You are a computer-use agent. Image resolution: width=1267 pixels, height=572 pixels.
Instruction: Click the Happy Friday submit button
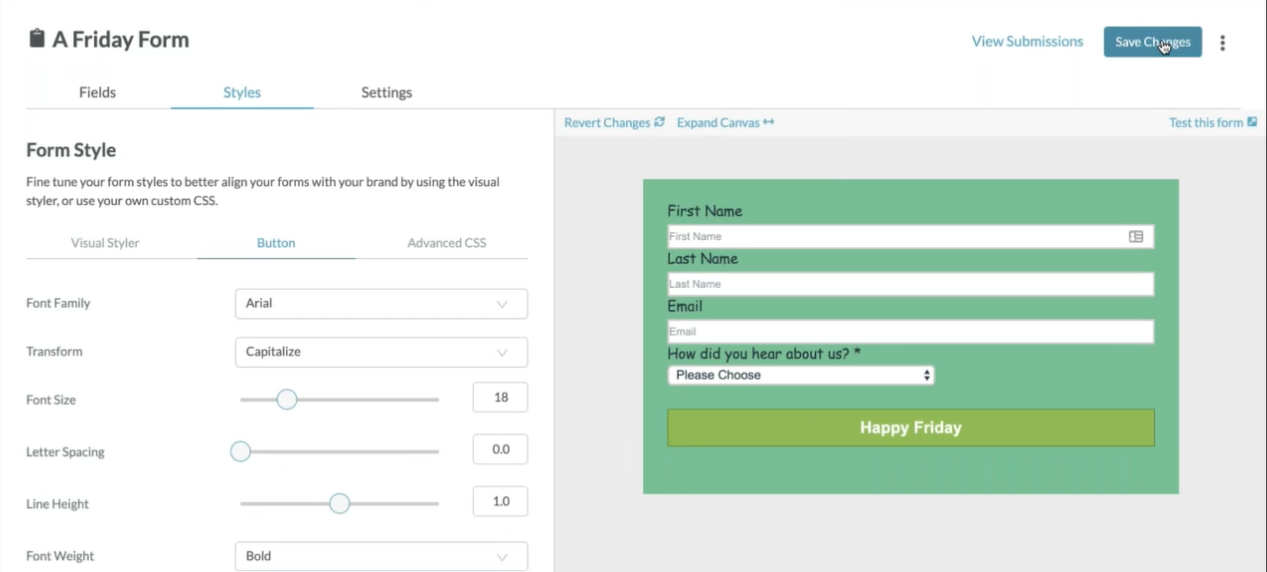click(910, 428)
